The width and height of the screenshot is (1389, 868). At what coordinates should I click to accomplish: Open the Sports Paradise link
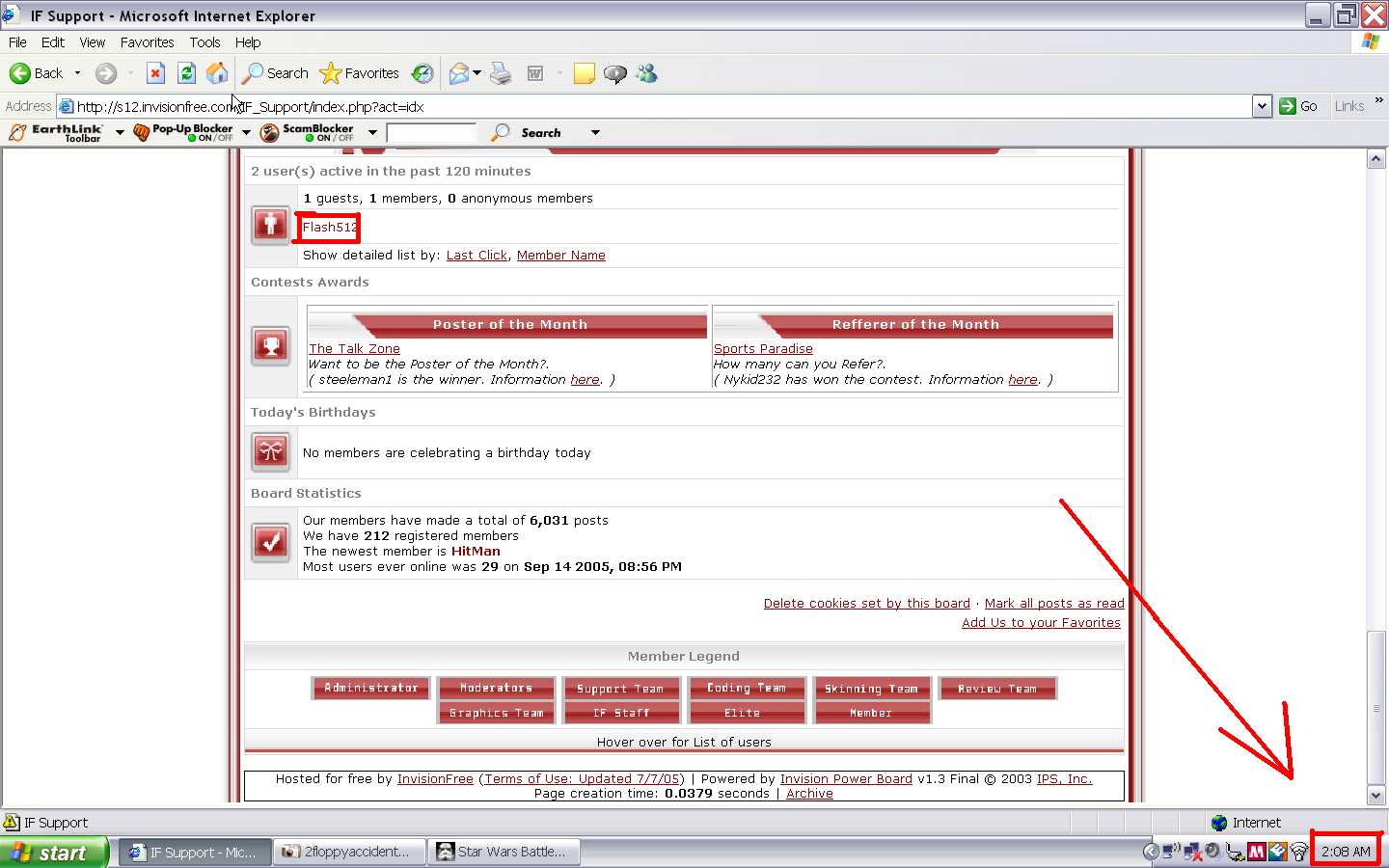[763, 349]
